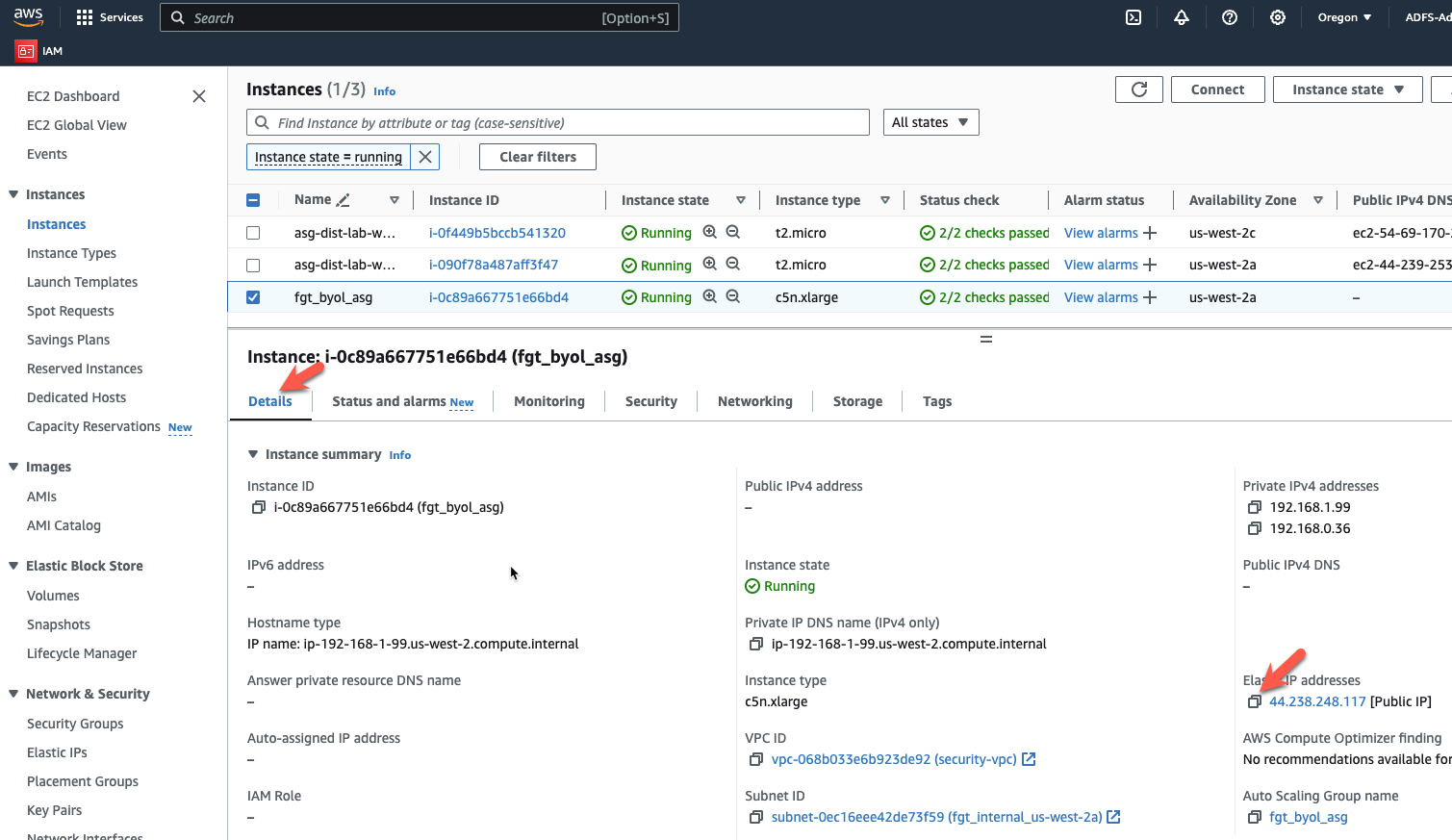Copy private IP 192.168.0.36
This screenshot has height=840, width=1452.
click(x=1254, y=528)
